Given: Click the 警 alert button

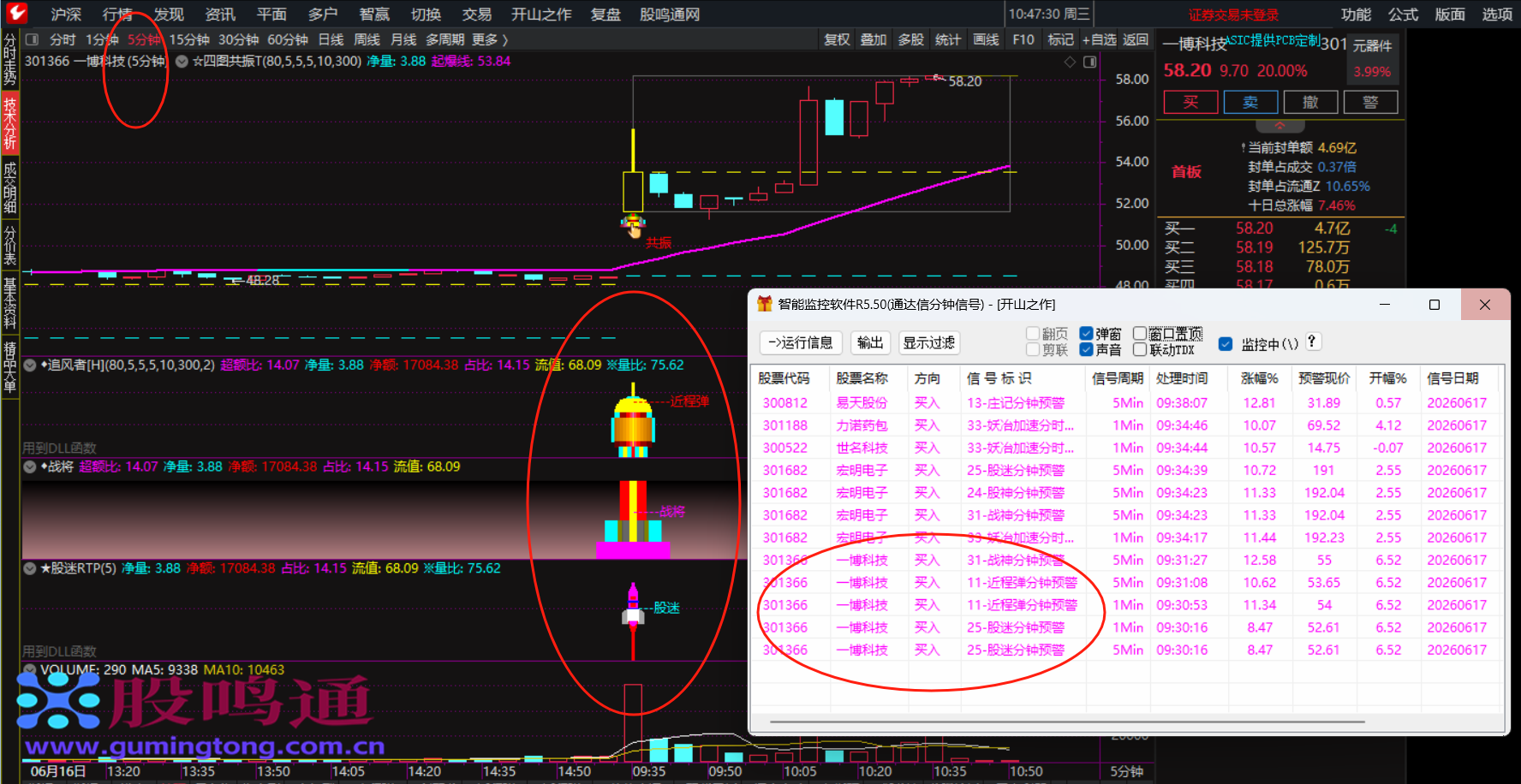Looking at the screenshot, I should [x=1370, y=103].
